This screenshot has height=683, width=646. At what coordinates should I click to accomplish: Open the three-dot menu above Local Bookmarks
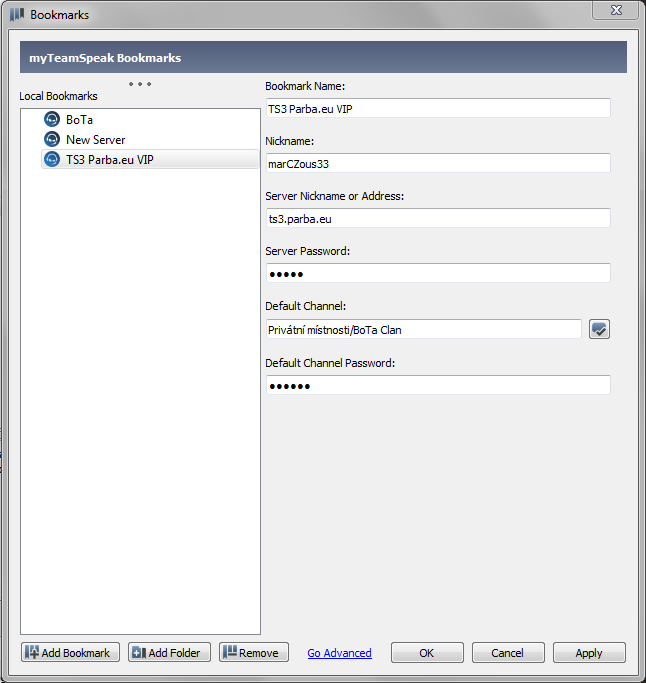point(140,84)
